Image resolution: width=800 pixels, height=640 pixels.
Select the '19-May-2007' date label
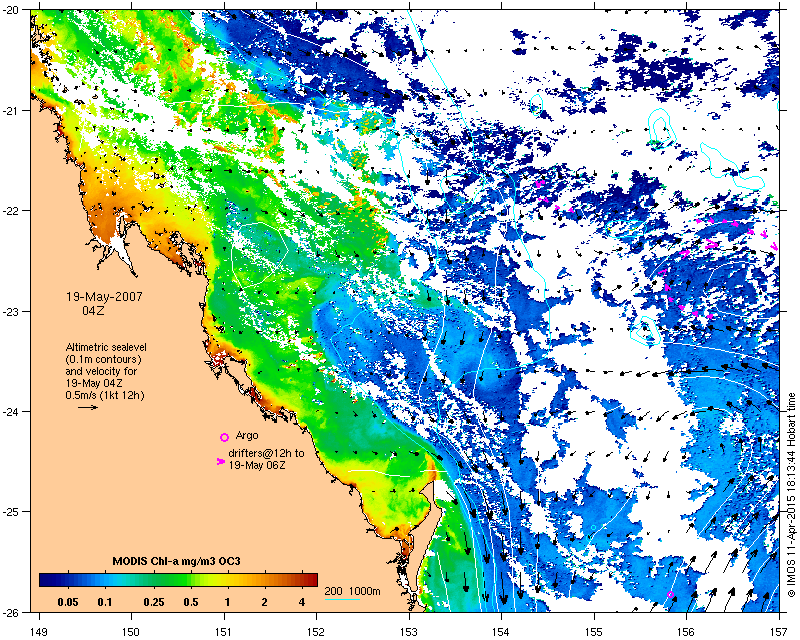pyautogui.click(x=104, y=297)
